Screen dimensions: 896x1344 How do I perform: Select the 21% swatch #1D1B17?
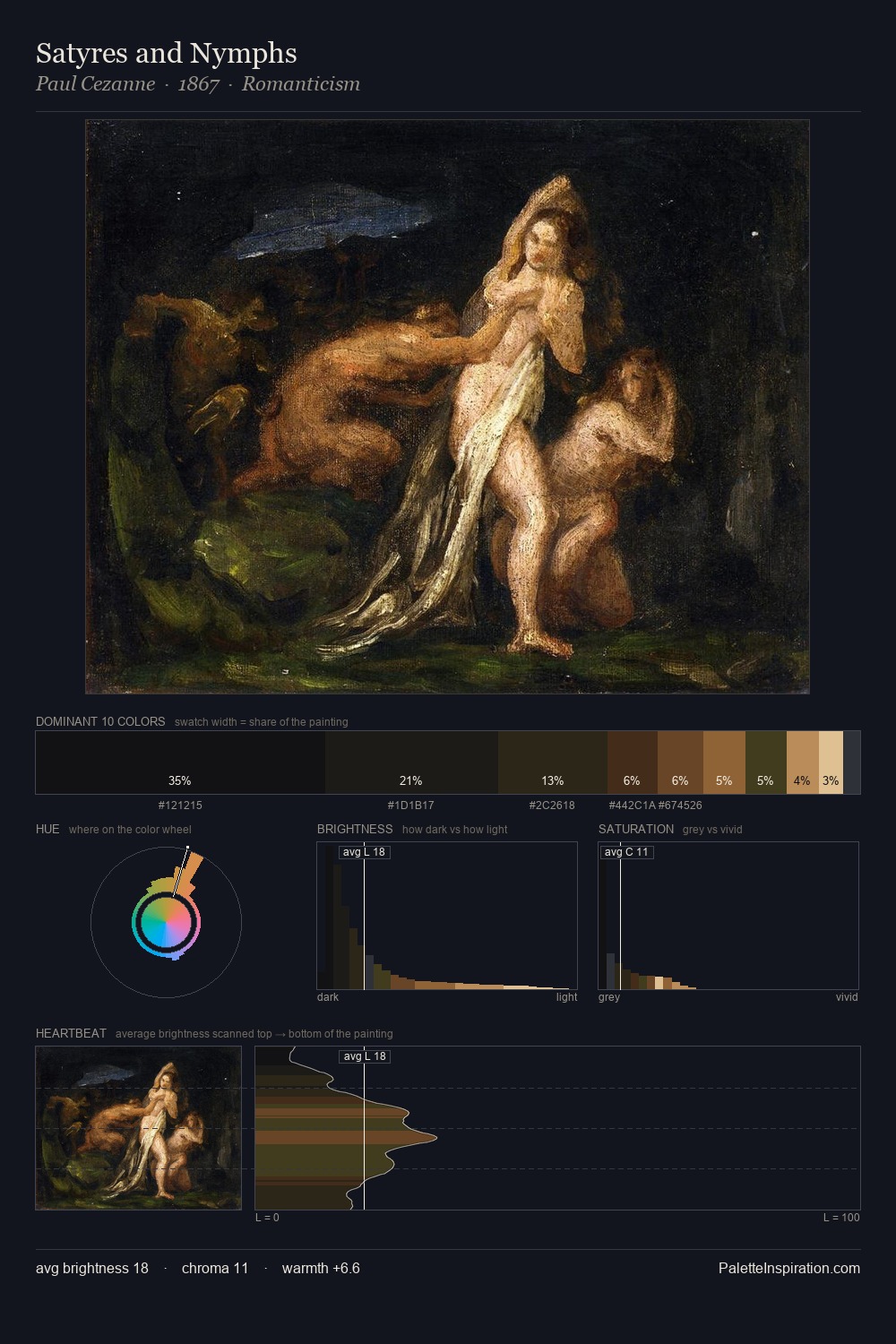click(411, 762)
